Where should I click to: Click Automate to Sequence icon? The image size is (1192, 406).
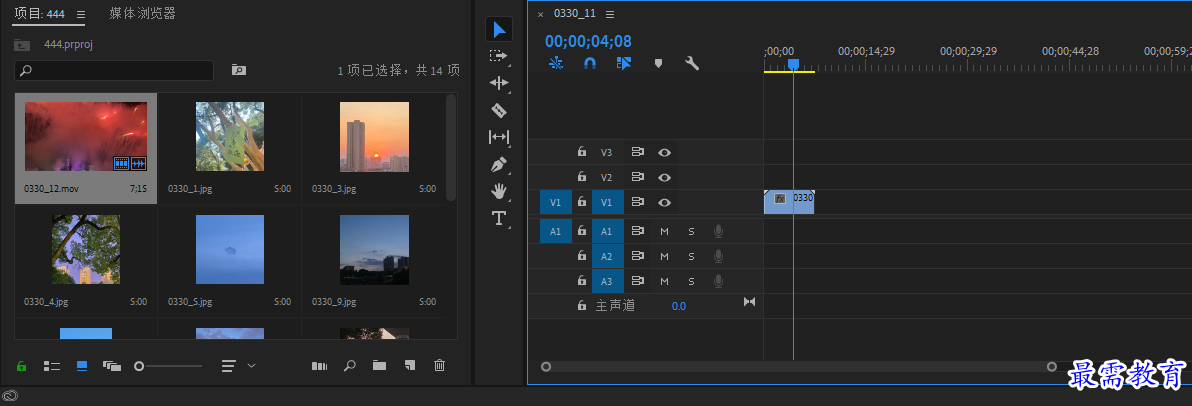point(319,366)
